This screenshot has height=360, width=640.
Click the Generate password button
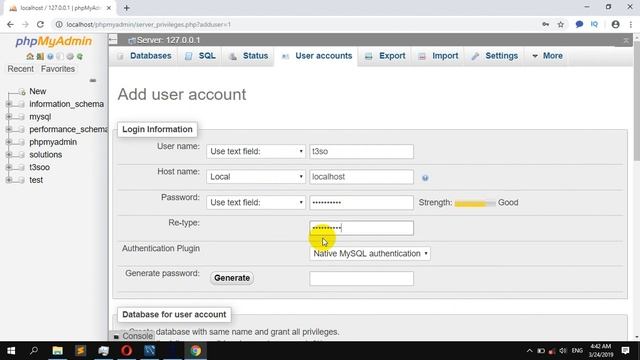232,278
